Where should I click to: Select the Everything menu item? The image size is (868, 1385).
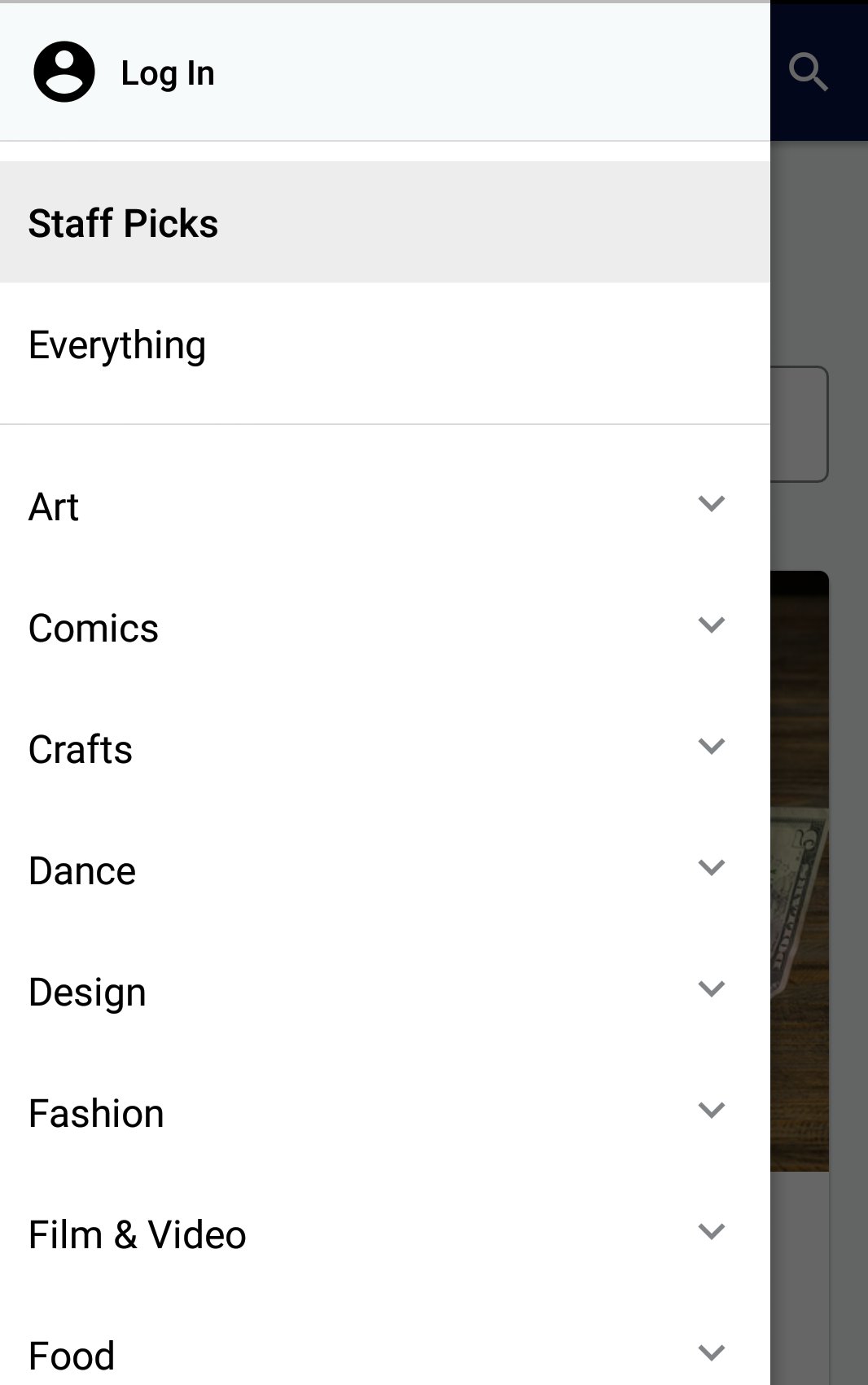tap(117, 345)
